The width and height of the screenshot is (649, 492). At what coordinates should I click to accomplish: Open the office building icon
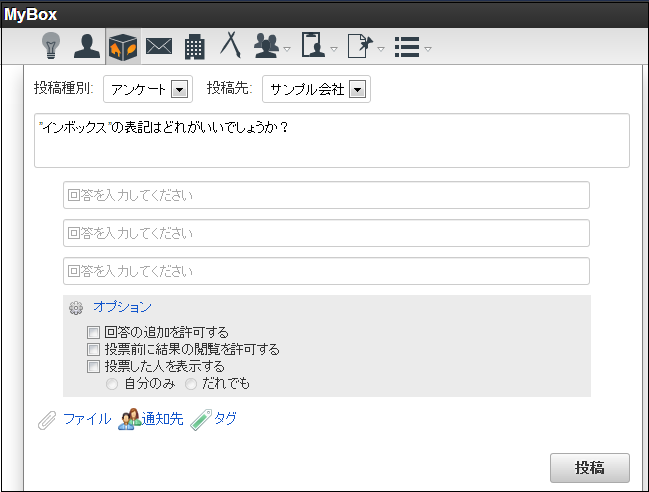[x=195, y=47]
